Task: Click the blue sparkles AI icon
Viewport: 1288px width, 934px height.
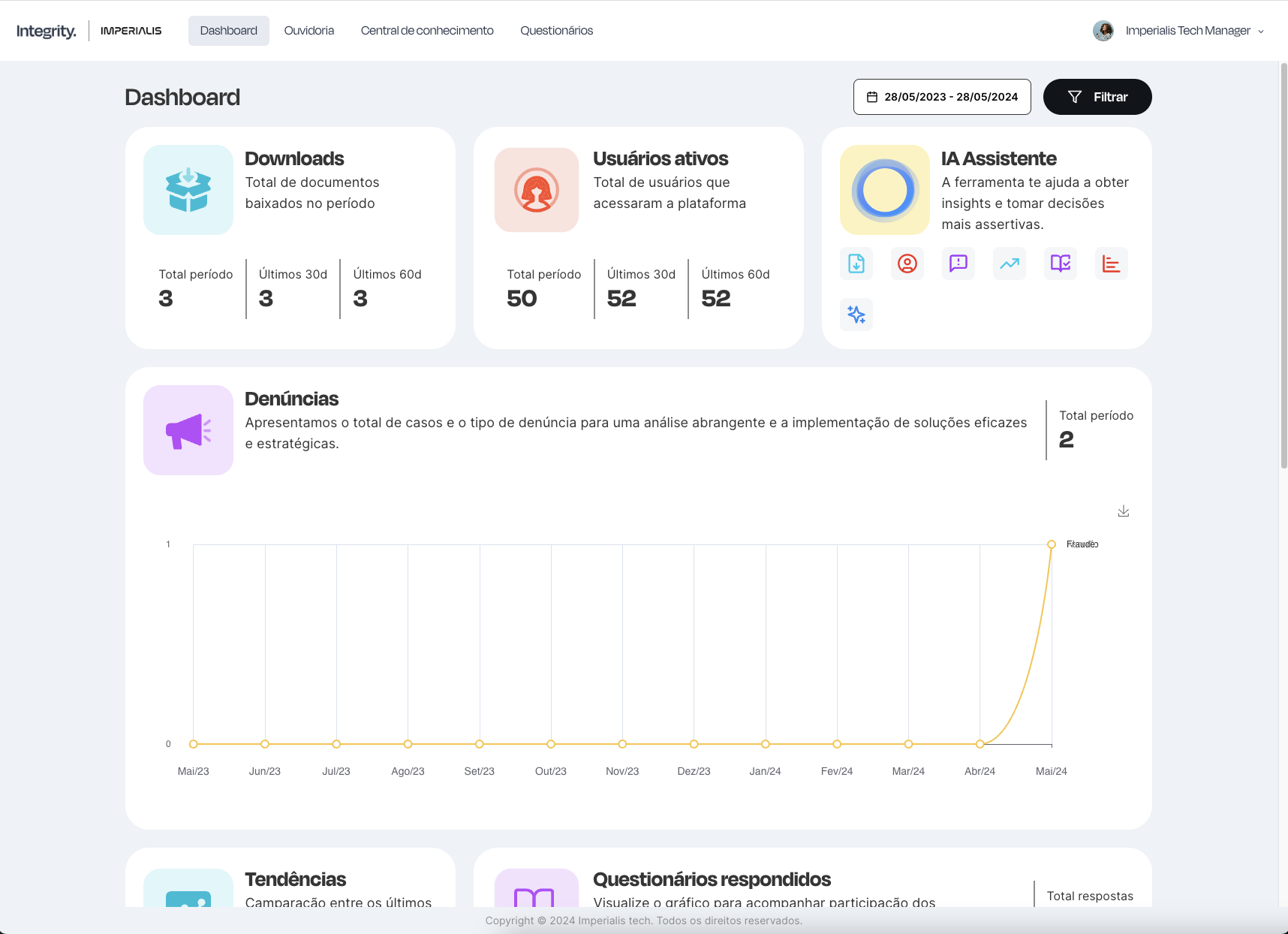Action: (856, 315)
